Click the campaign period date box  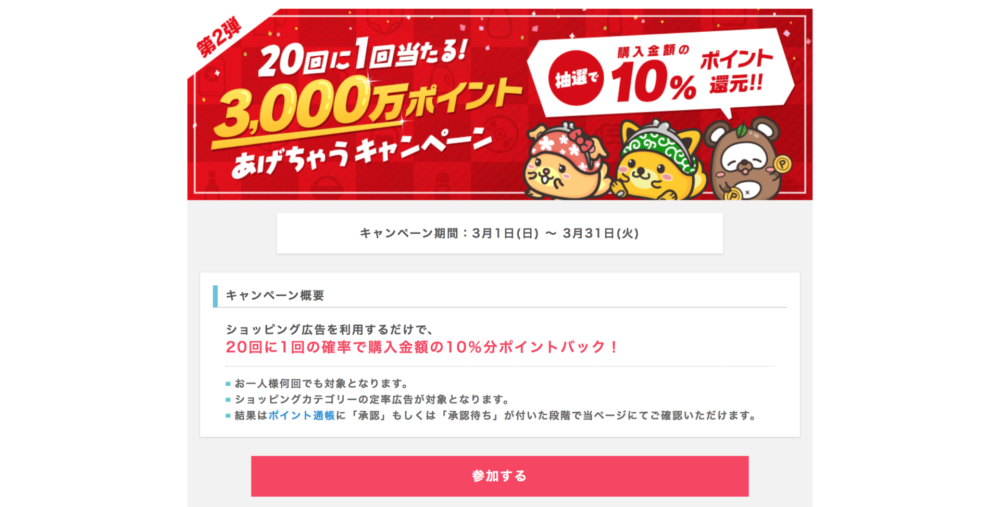pyautogui.click(x=499, y=233)
